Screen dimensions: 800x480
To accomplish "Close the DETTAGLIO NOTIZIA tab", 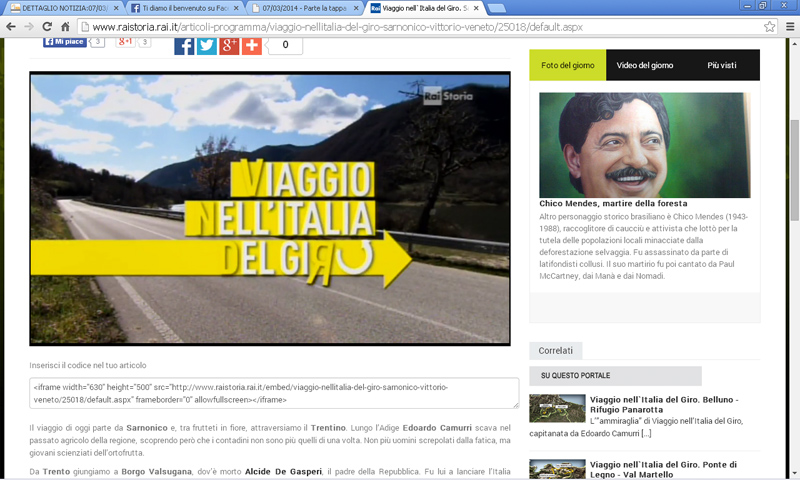I will coord(116,8).
